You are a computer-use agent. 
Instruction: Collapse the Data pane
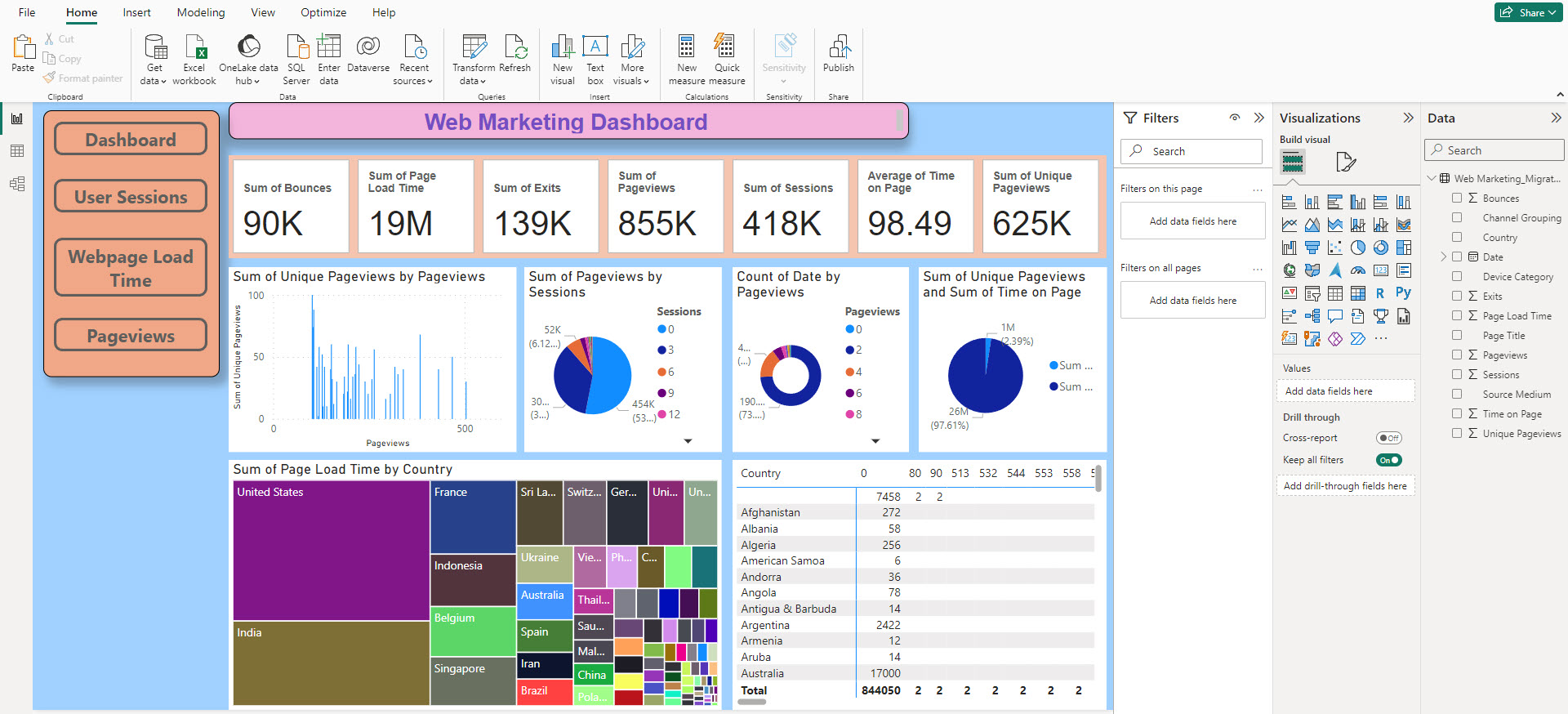(x=1556, y=118)
